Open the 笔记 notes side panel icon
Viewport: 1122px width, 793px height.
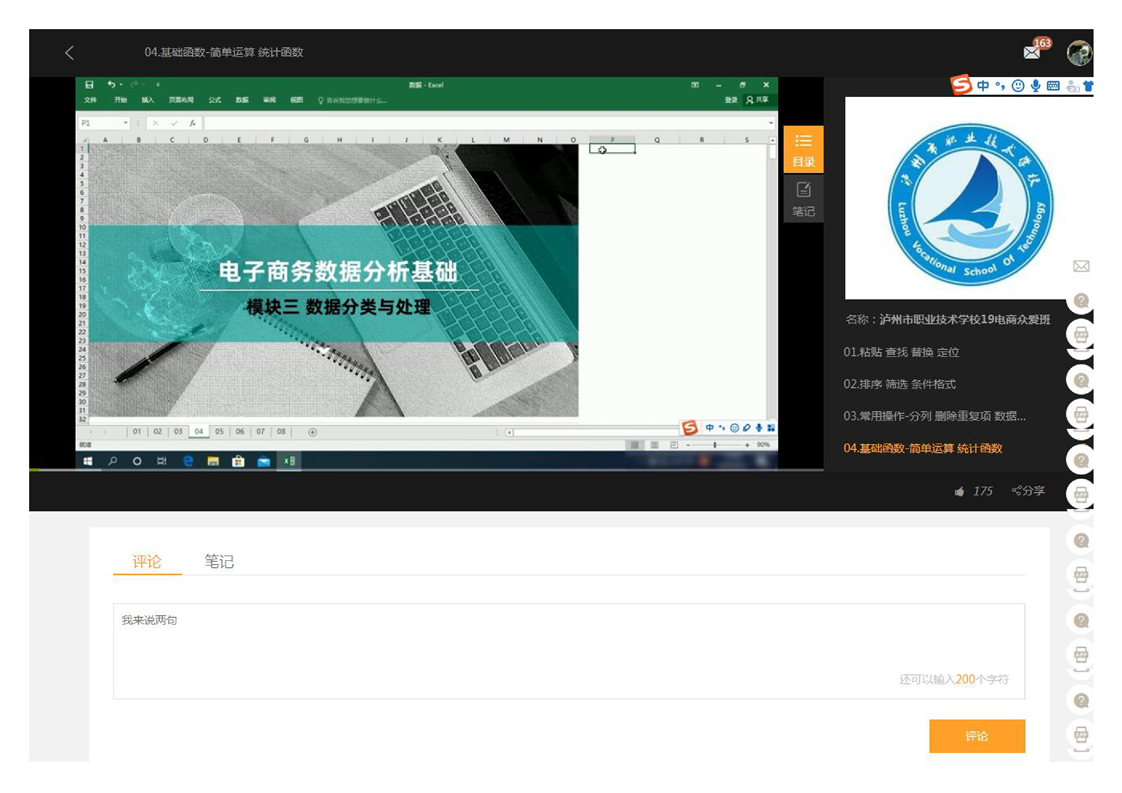coord(803,198)
